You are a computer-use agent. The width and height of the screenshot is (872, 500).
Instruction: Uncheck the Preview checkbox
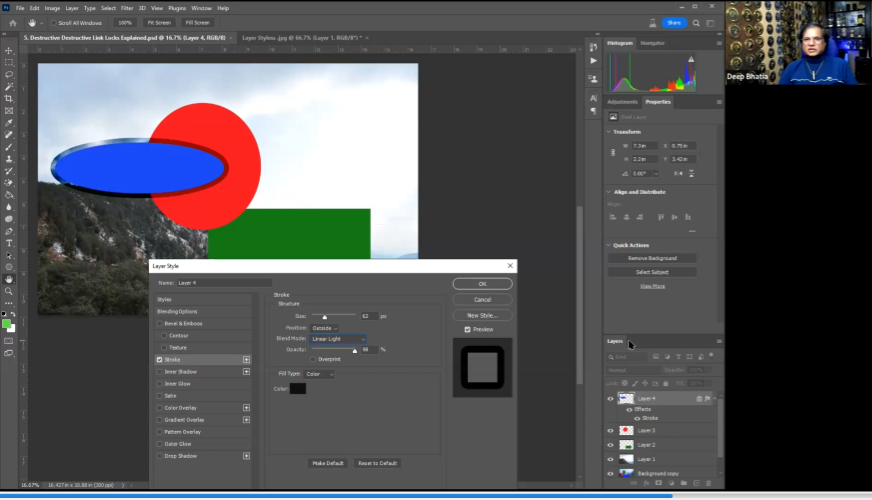pyautogui.click(x=467, y=329)
